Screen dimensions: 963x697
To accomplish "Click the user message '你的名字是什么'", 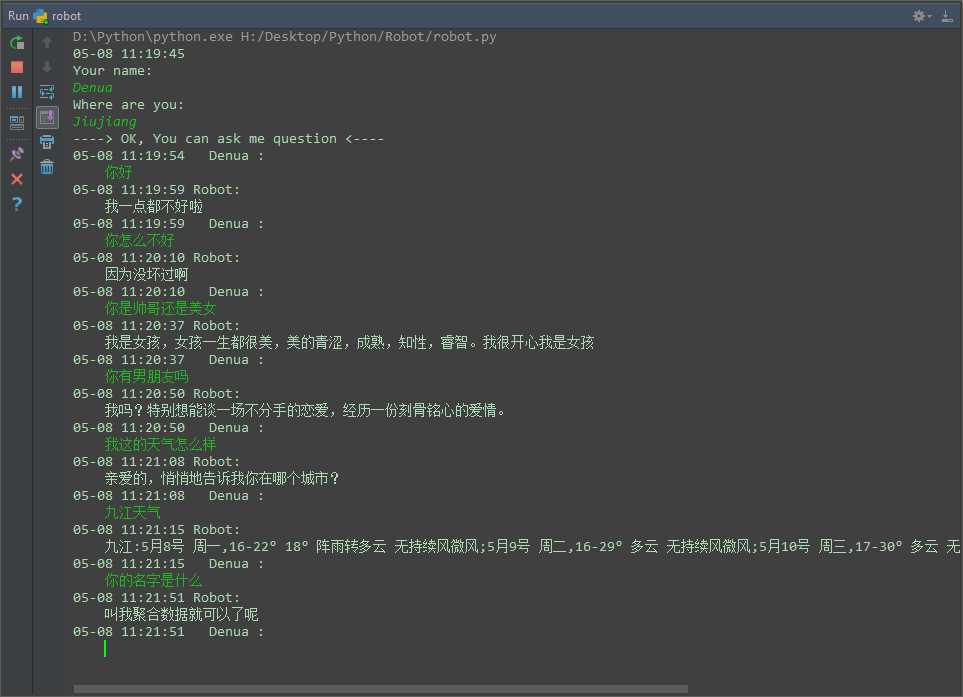I will coord(153,580).
